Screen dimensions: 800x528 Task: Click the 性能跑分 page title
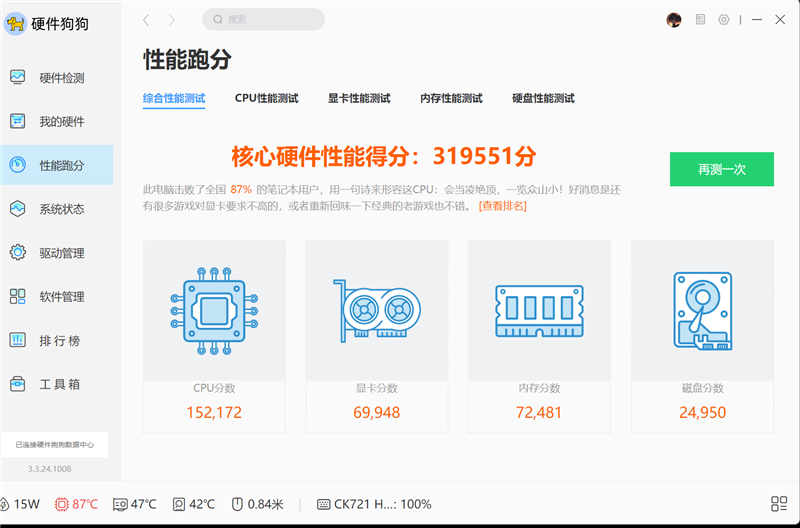[x=187, y=60]
